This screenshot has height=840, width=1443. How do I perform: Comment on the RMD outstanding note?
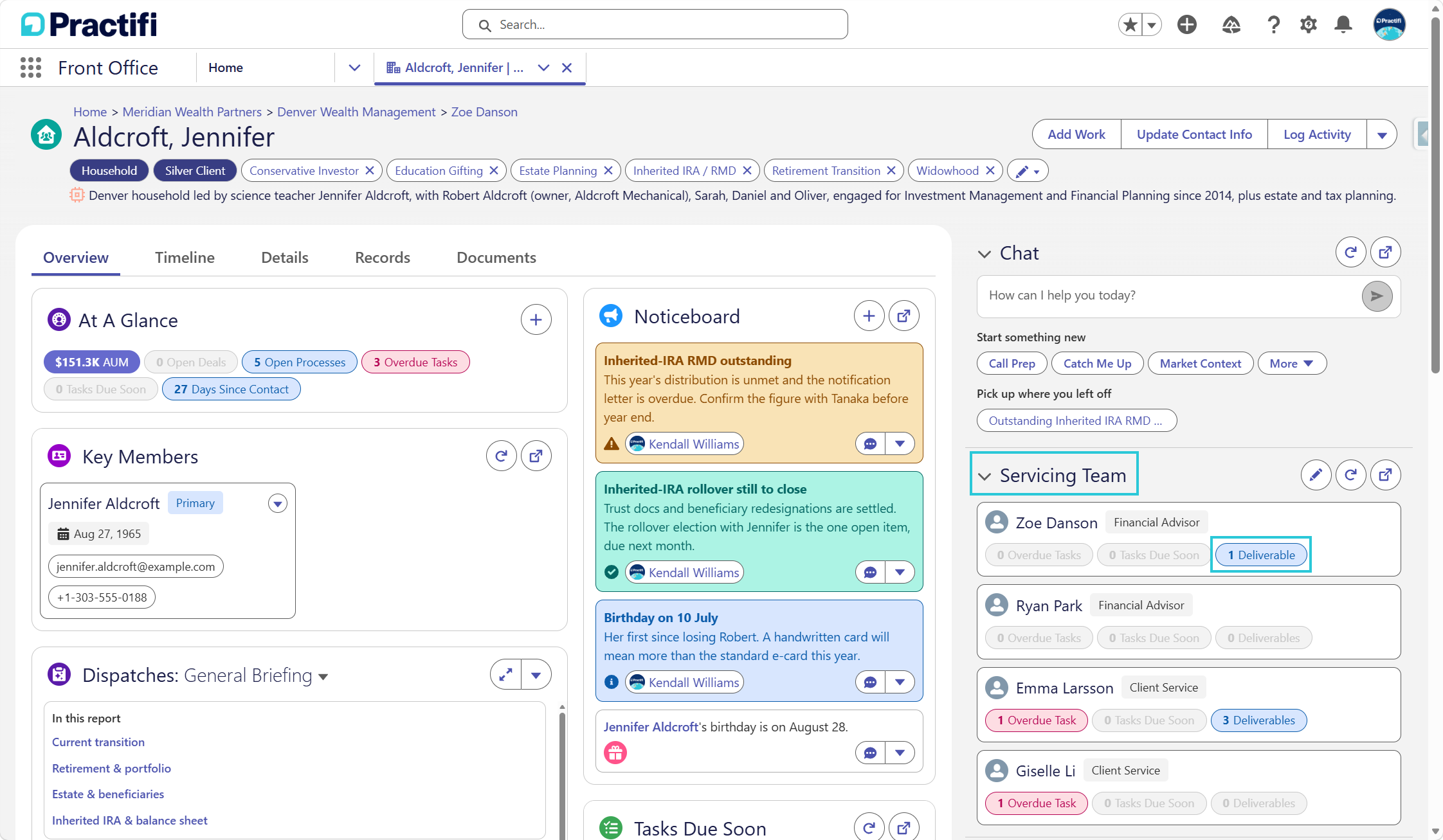870,443
